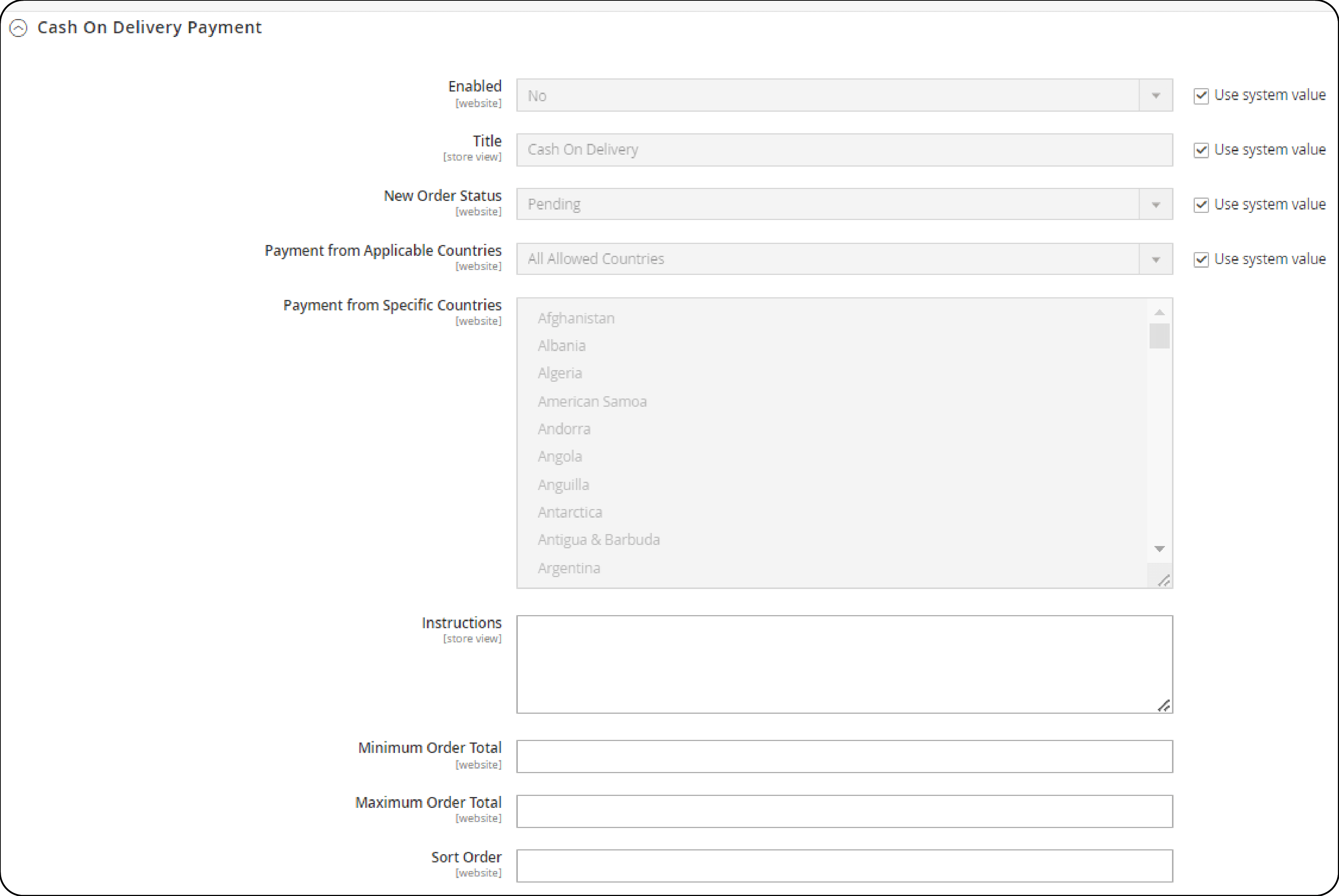This screenshot has width=1339, height=896.
Task: Open the Enabled dropdown
Action: coord(844,96)
